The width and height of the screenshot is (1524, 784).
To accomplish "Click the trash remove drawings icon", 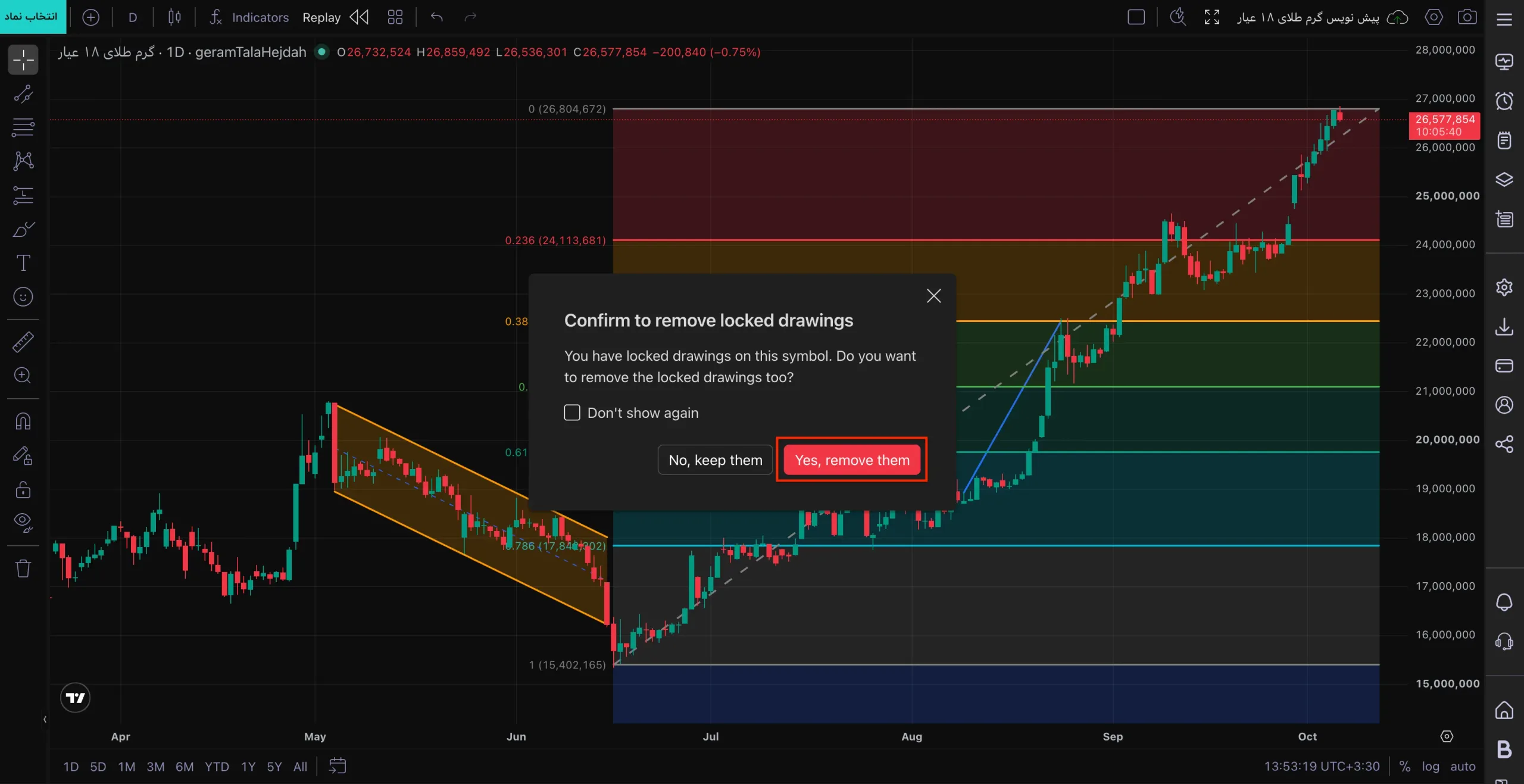I will 23,569.
